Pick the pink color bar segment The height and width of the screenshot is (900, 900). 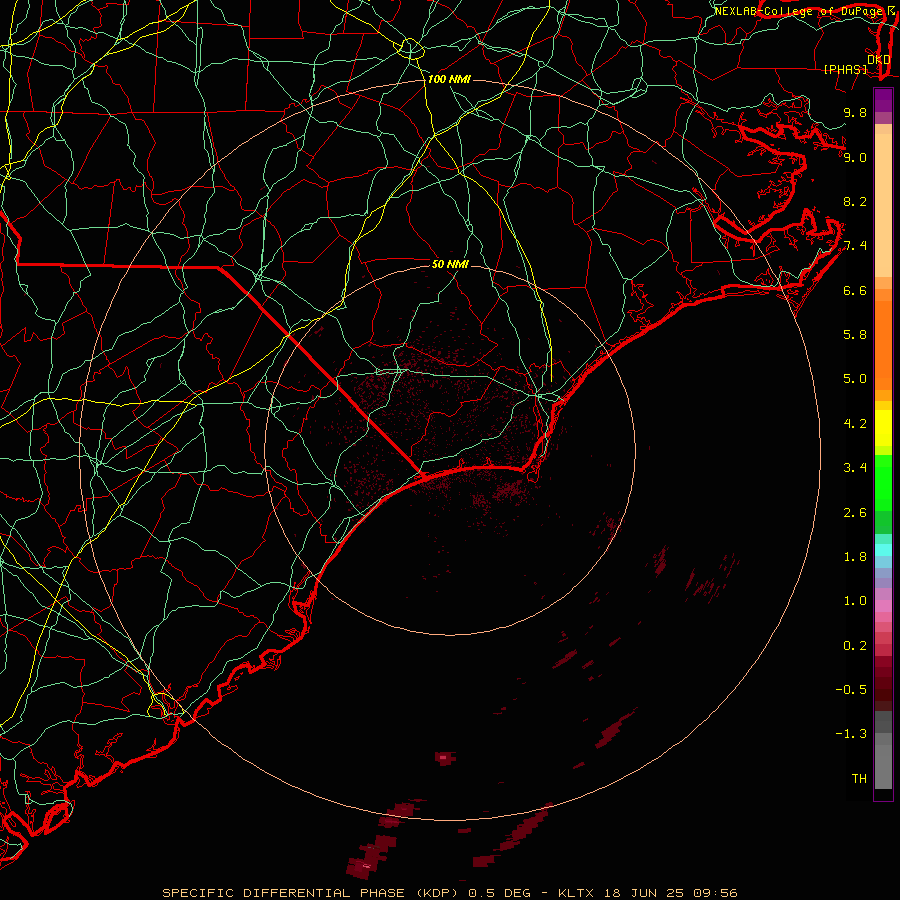coord(883,606)
